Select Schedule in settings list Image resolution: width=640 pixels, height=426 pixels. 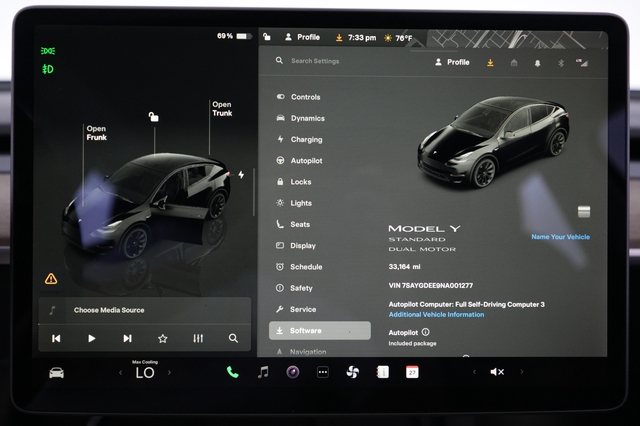tap(299, 267)
